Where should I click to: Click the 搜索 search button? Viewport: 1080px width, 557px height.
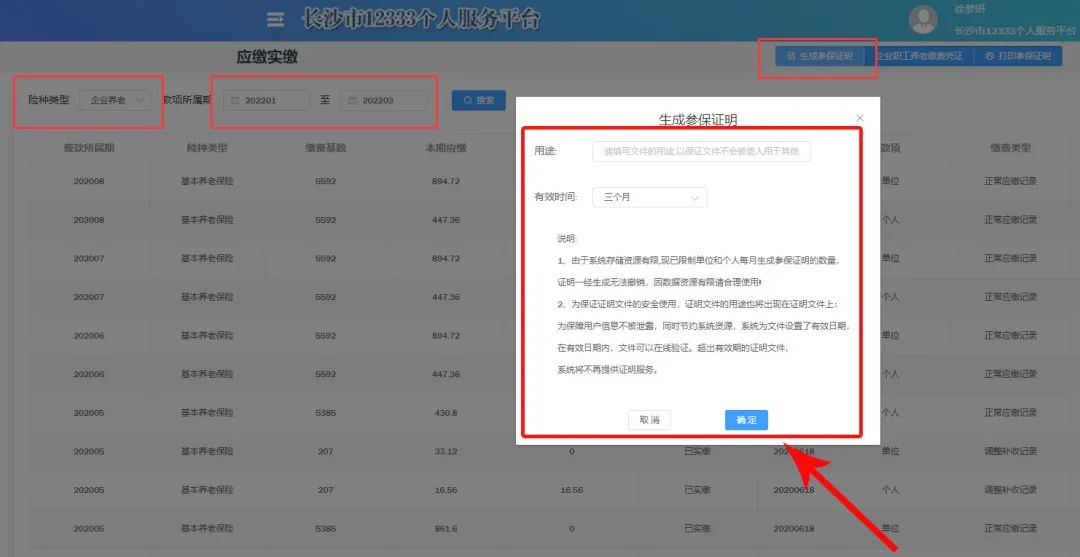pos(478,100)
